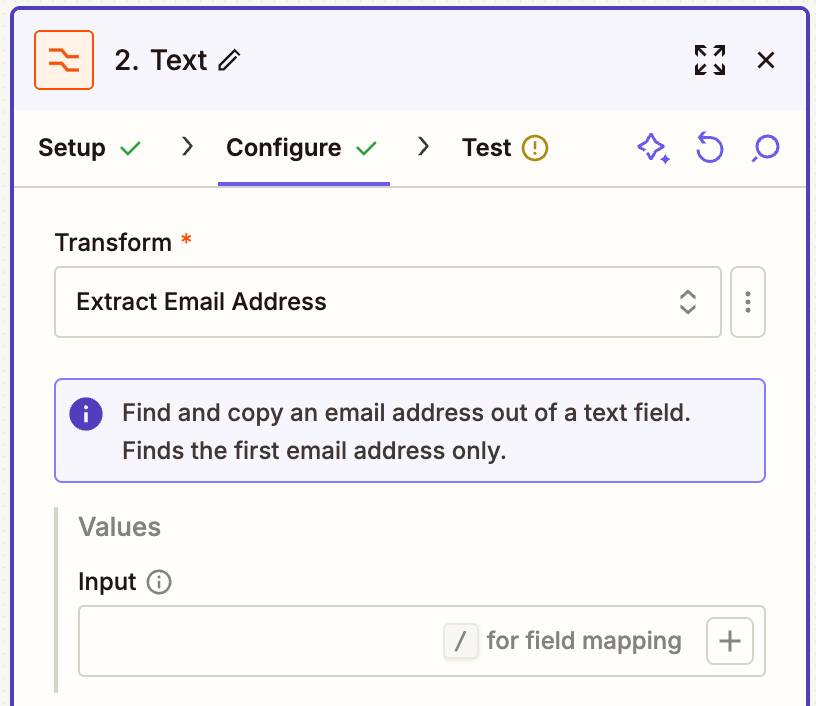
Task: Click the circular refresh arrow icon
Action: click(x=710, y=148)
